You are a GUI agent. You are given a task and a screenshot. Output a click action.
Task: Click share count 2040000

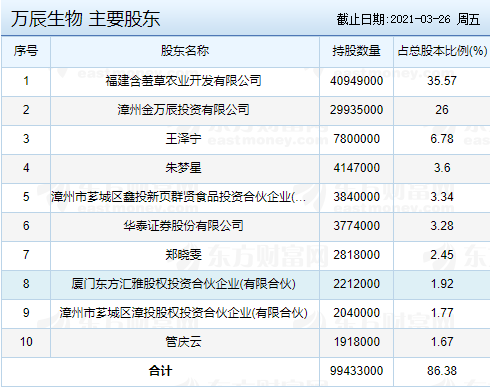[356, 313]
